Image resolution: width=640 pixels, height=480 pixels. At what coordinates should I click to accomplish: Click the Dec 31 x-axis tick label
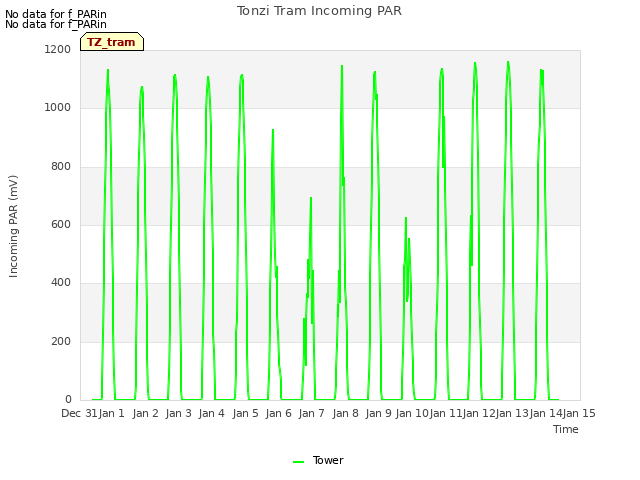79,413
